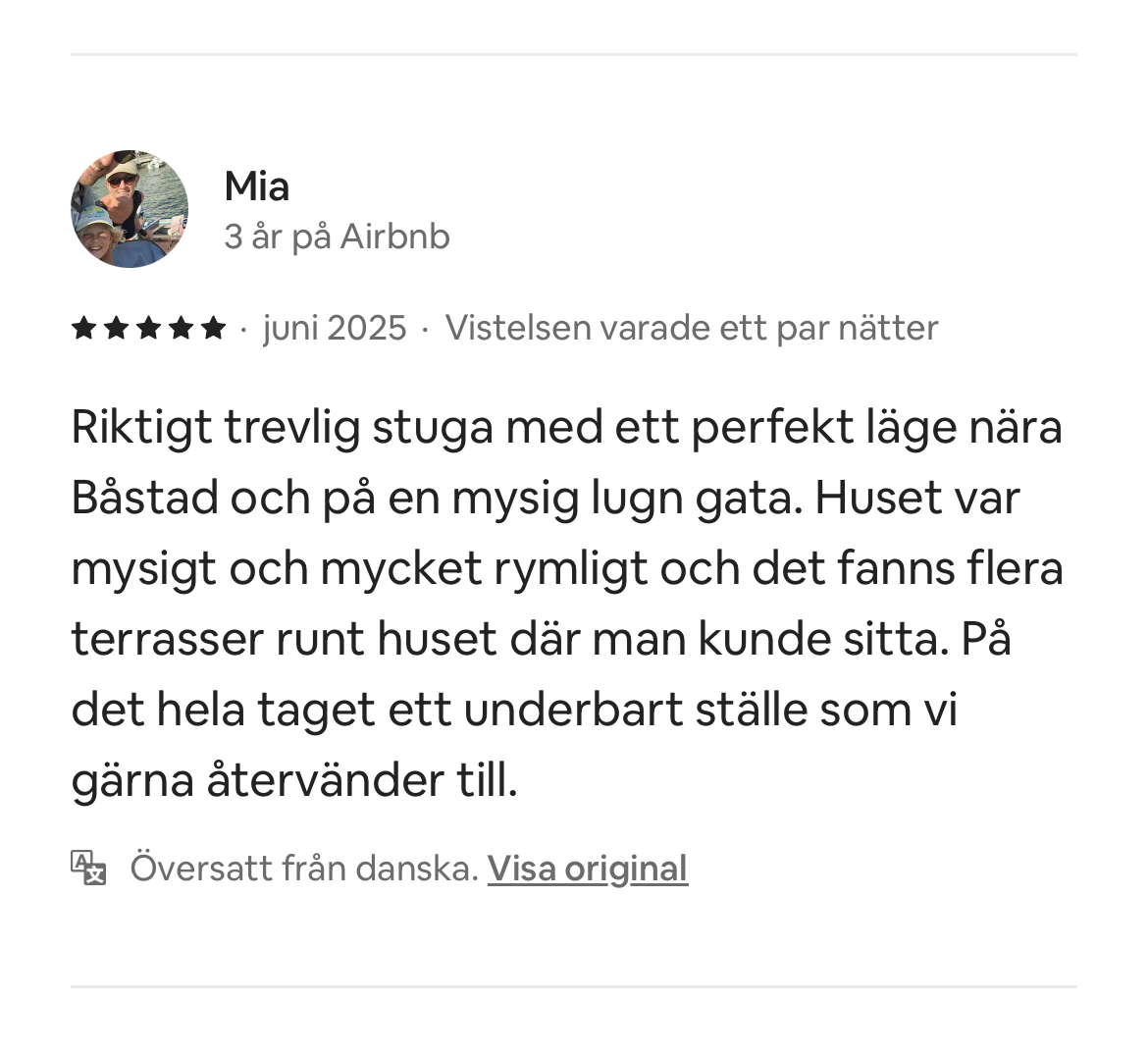
Task: Click "Vistelsen varade ett par nätter" text
Action: click(691, 328)
